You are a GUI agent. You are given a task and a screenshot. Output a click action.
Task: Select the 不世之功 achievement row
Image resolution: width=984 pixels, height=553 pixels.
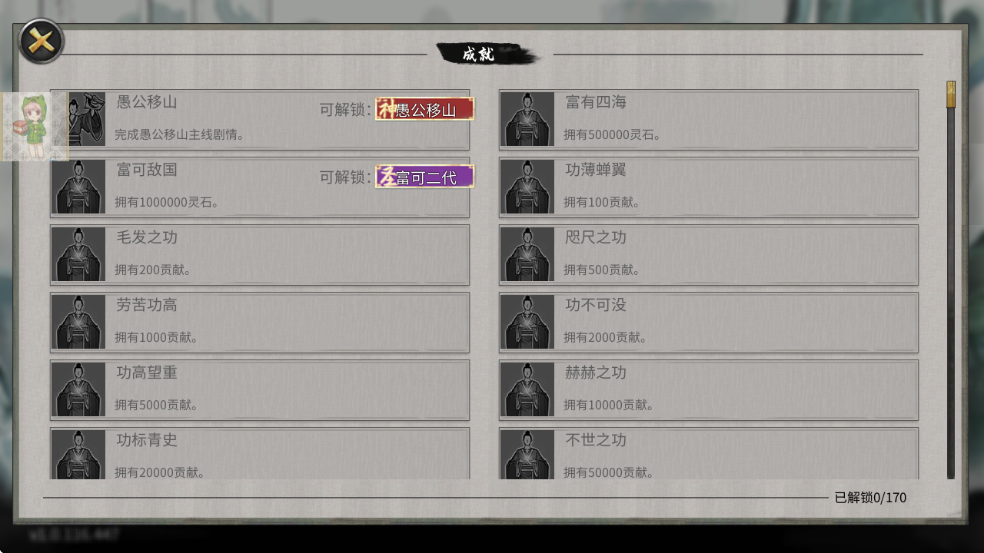[709, 453]
